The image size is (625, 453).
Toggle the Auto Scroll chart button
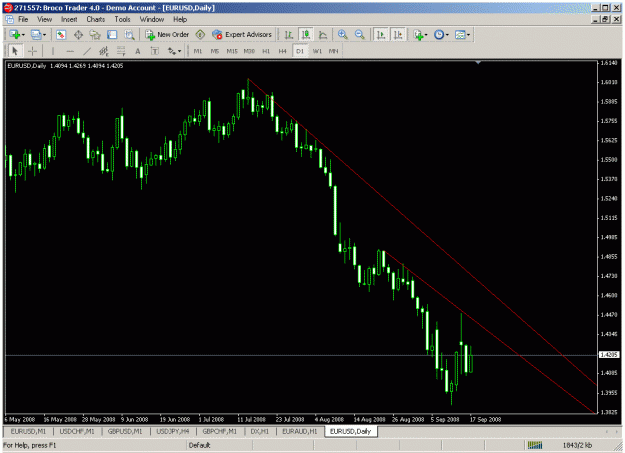(x=381, y=35)
